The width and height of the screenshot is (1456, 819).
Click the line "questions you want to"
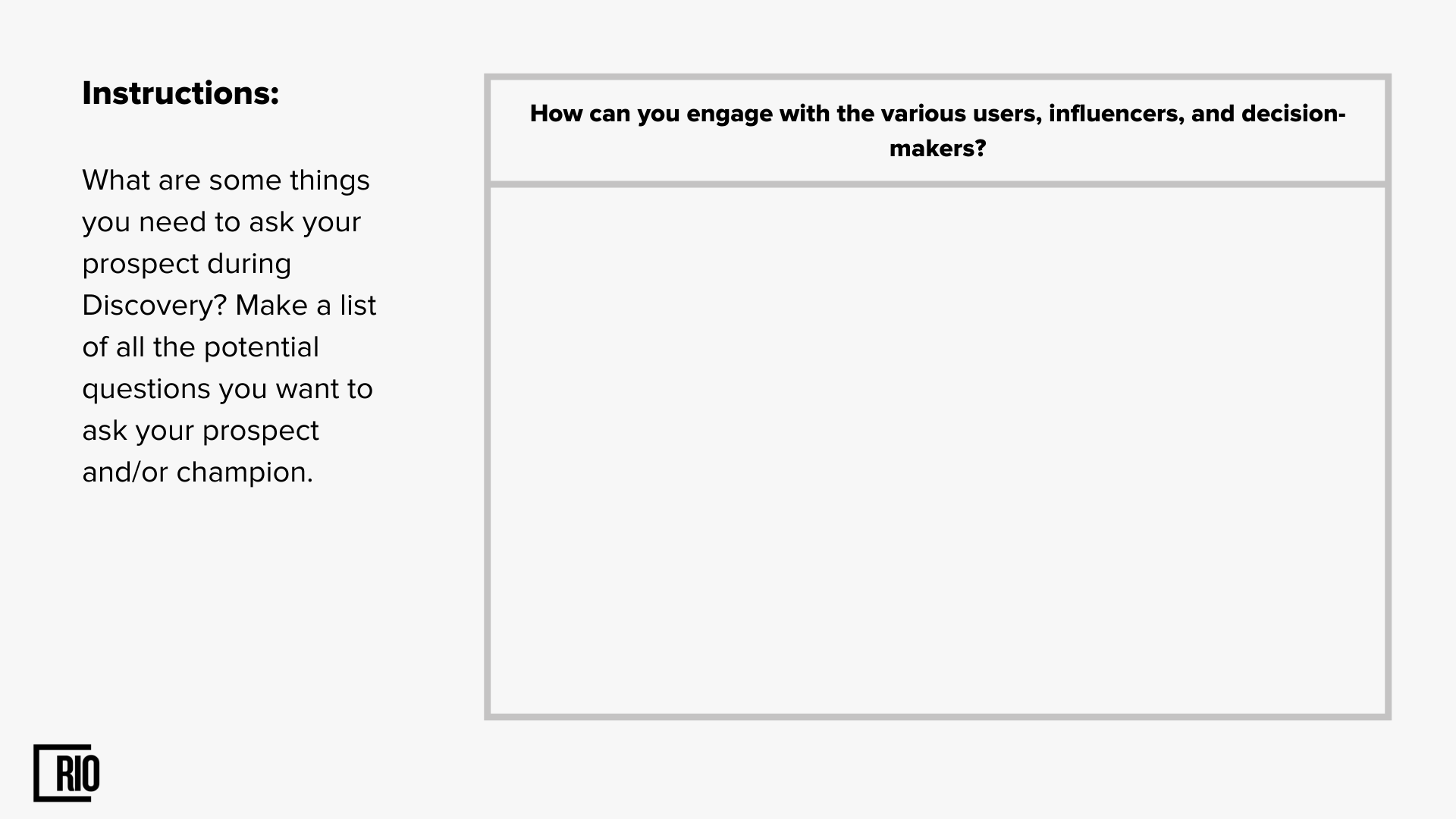(x=227, y=389)
